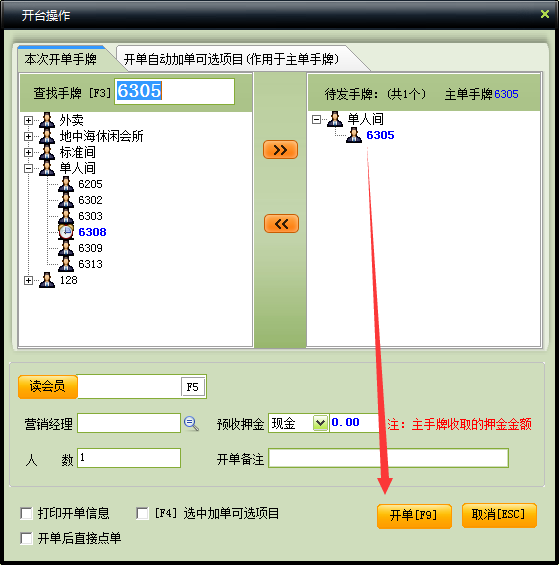Collapse the 单人间 node in left tree

(x=28, y=168)
